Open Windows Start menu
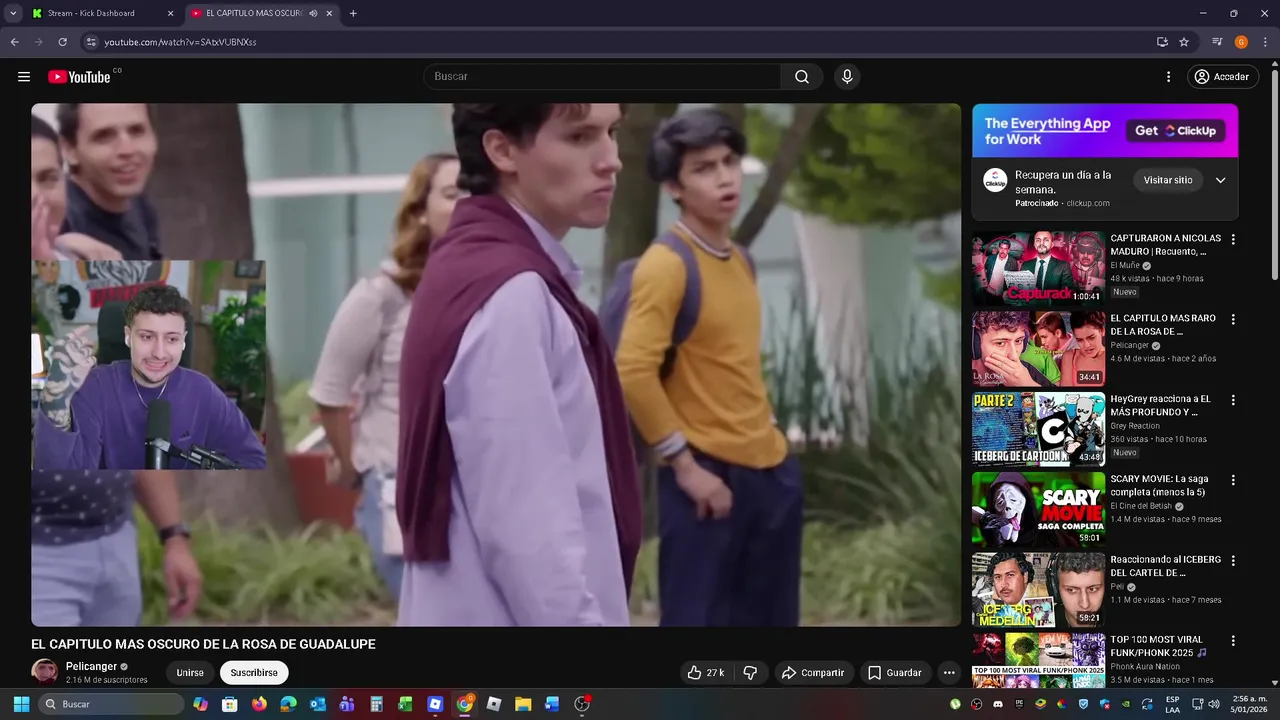The image size is (1280, 720). [21, 704]
